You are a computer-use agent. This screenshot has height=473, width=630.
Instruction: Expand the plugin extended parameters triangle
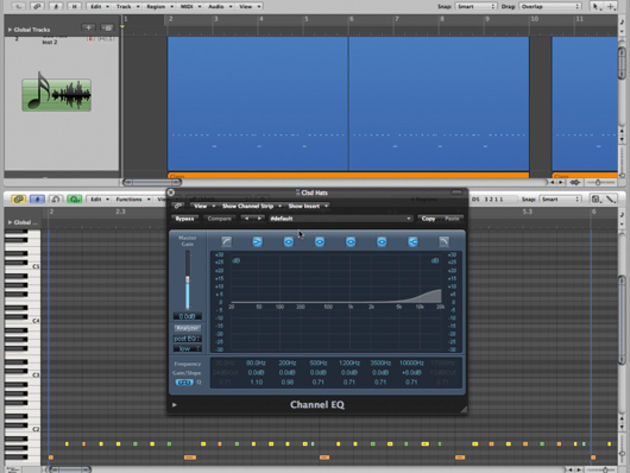coord(174,405)
